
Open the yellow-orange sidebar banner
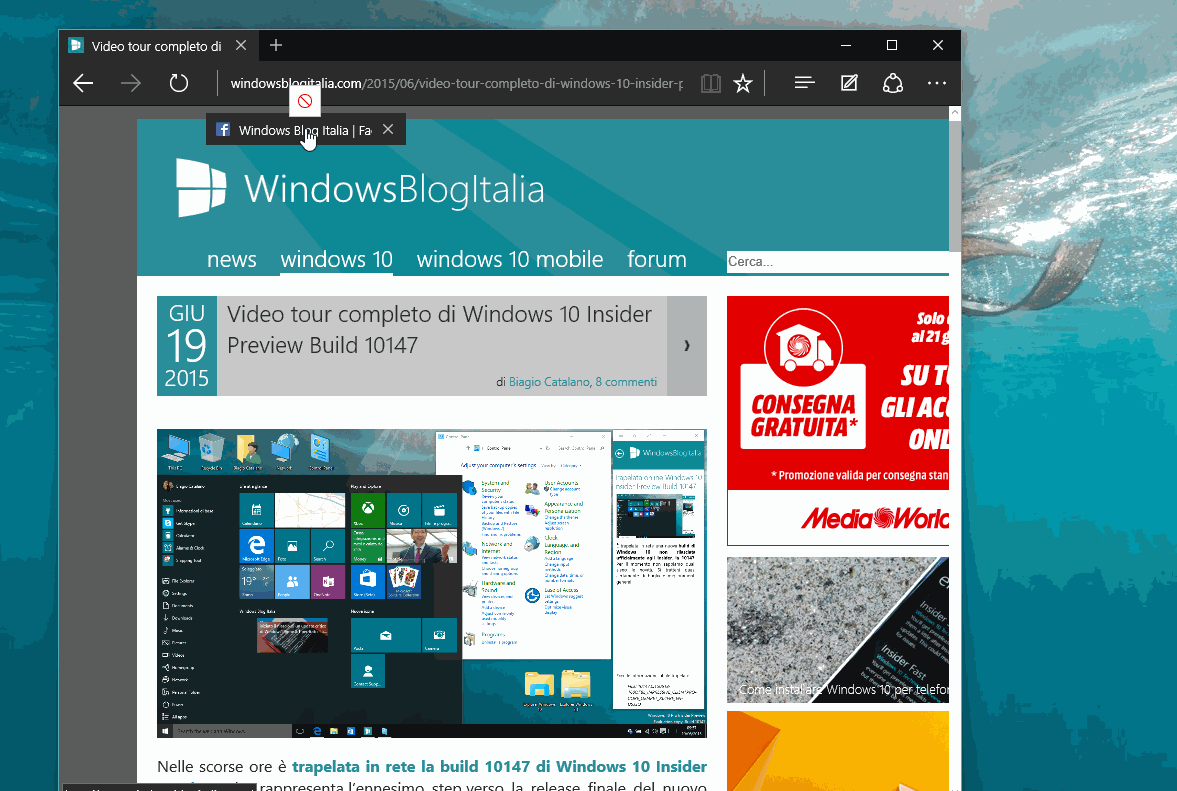tap(838, 750)
